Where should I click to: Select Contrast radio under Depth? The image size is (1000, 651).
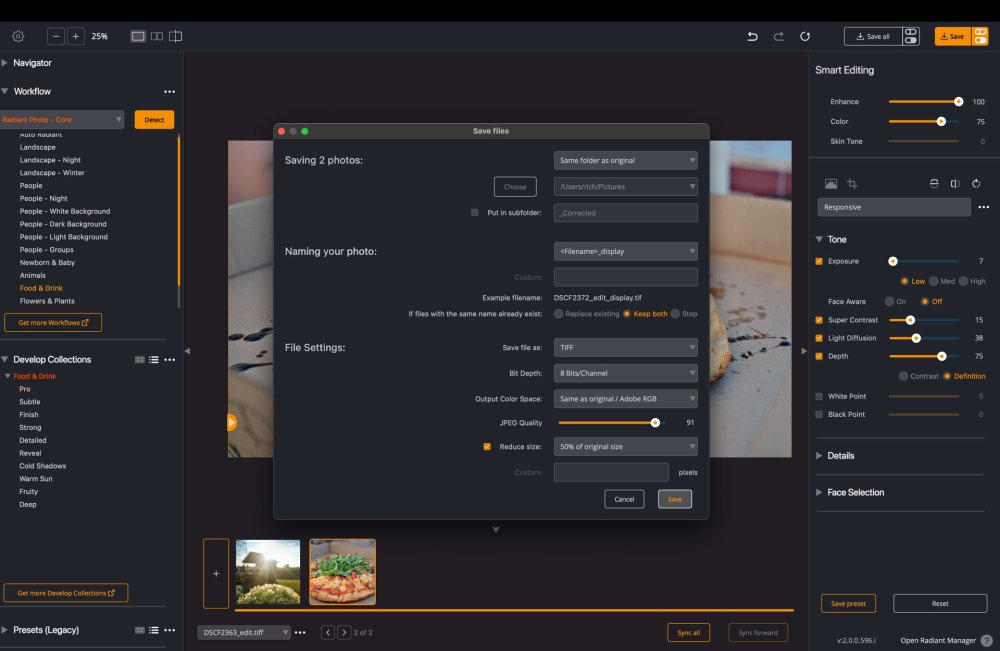(903, 376)
